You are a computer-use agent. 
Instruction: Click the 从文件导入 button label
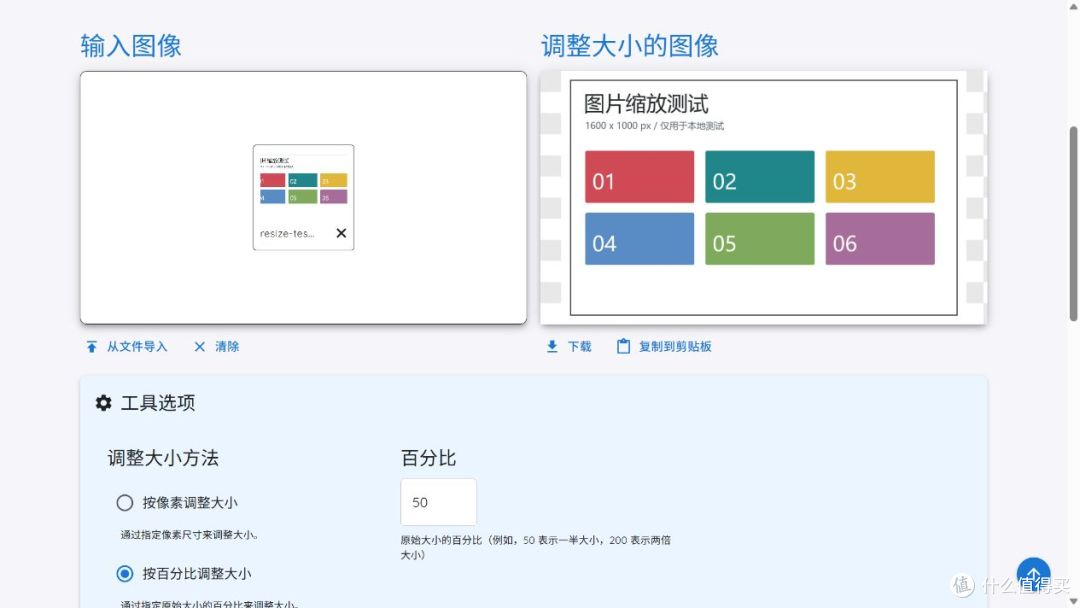[136, 346]
